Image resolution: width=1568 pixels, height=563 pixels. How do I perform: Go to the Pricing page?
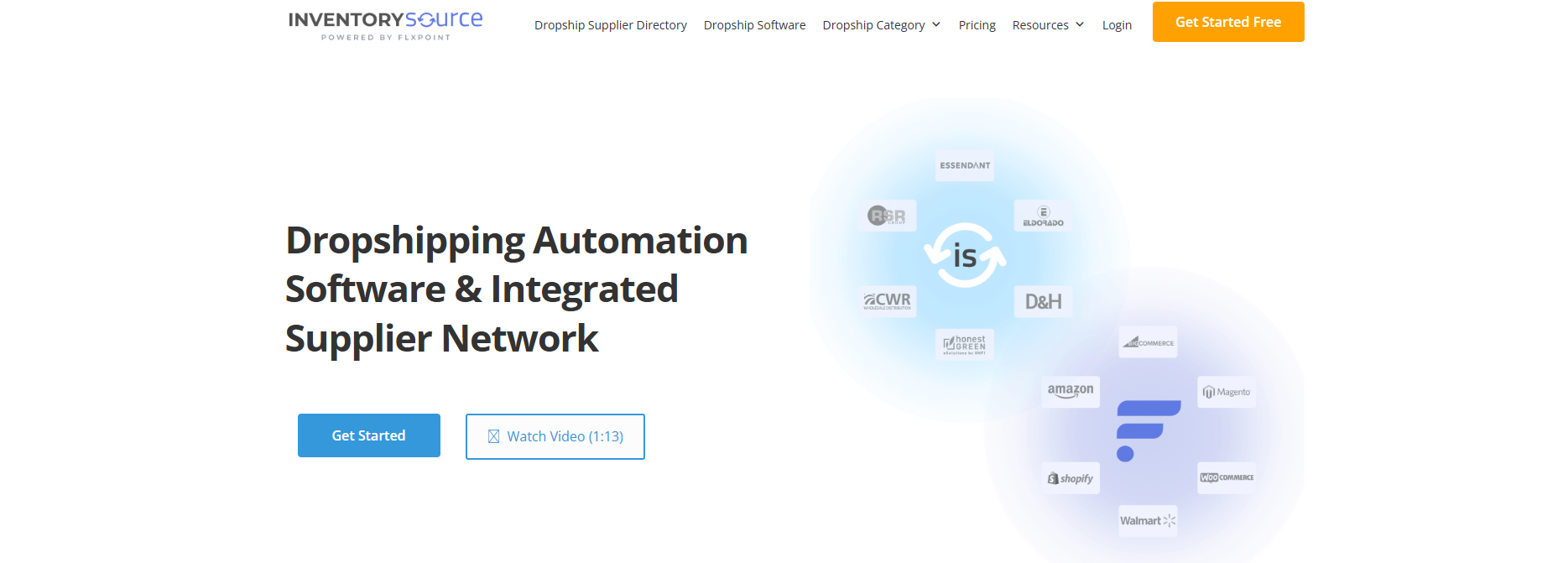click(x=977, y=25)
